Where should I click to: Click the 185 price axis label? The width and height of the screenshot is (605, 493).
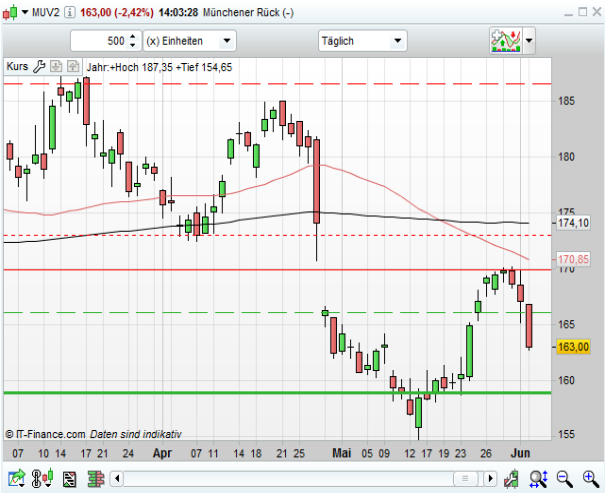click(566, 101)
